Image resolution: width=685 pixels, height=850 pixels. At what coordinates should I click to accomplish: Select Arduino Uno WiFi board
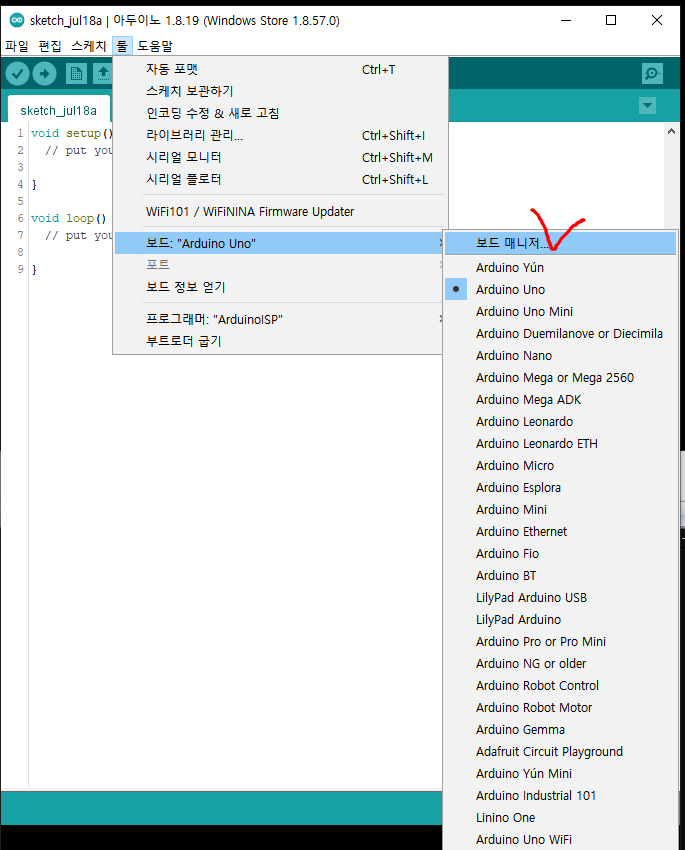click(x=560, y=839)
